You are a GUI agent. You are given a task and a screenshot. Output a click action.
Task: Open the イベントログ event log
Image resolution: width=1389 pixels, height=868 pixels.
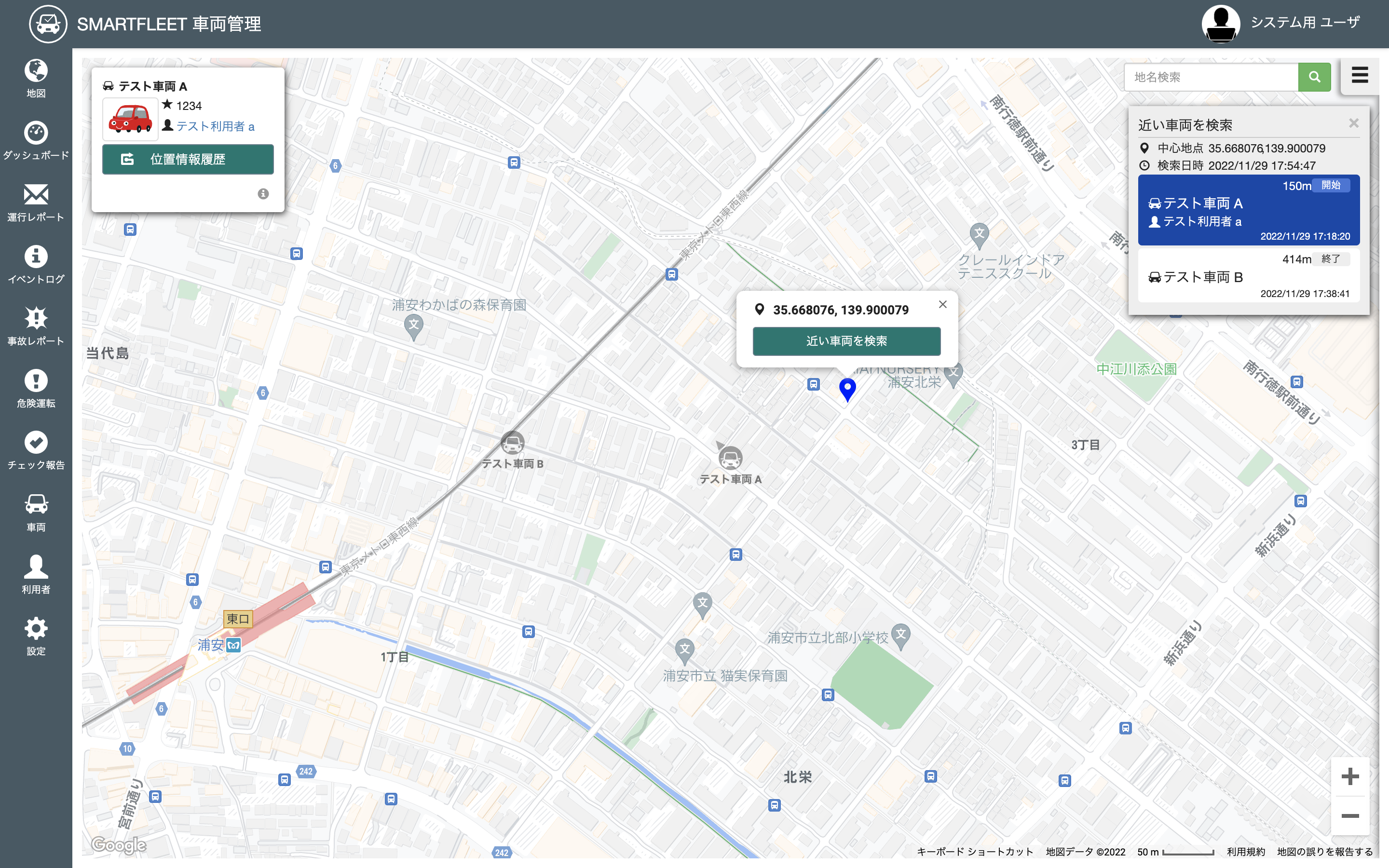36,265
